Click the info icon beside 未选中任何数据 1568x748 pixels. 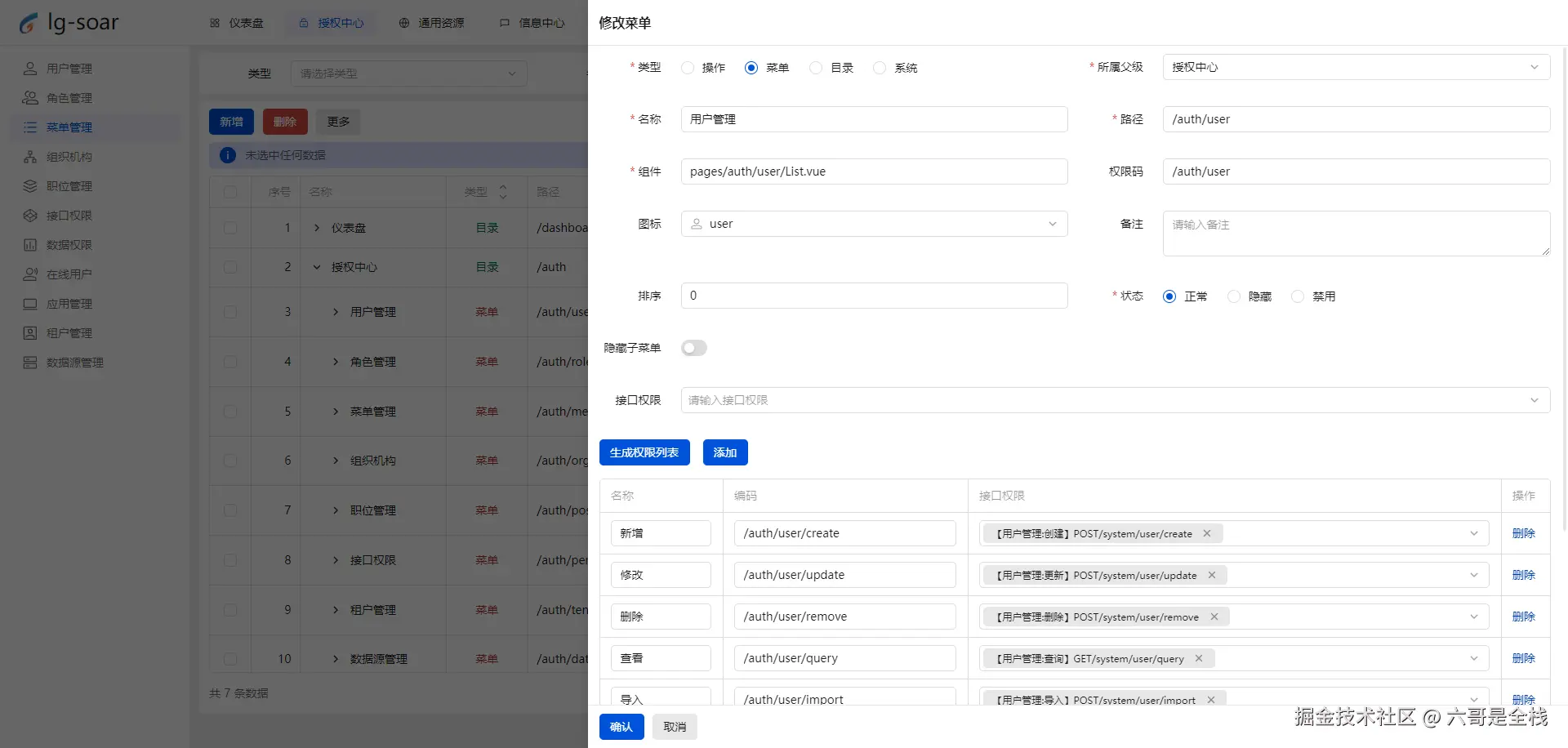[228, 155]
